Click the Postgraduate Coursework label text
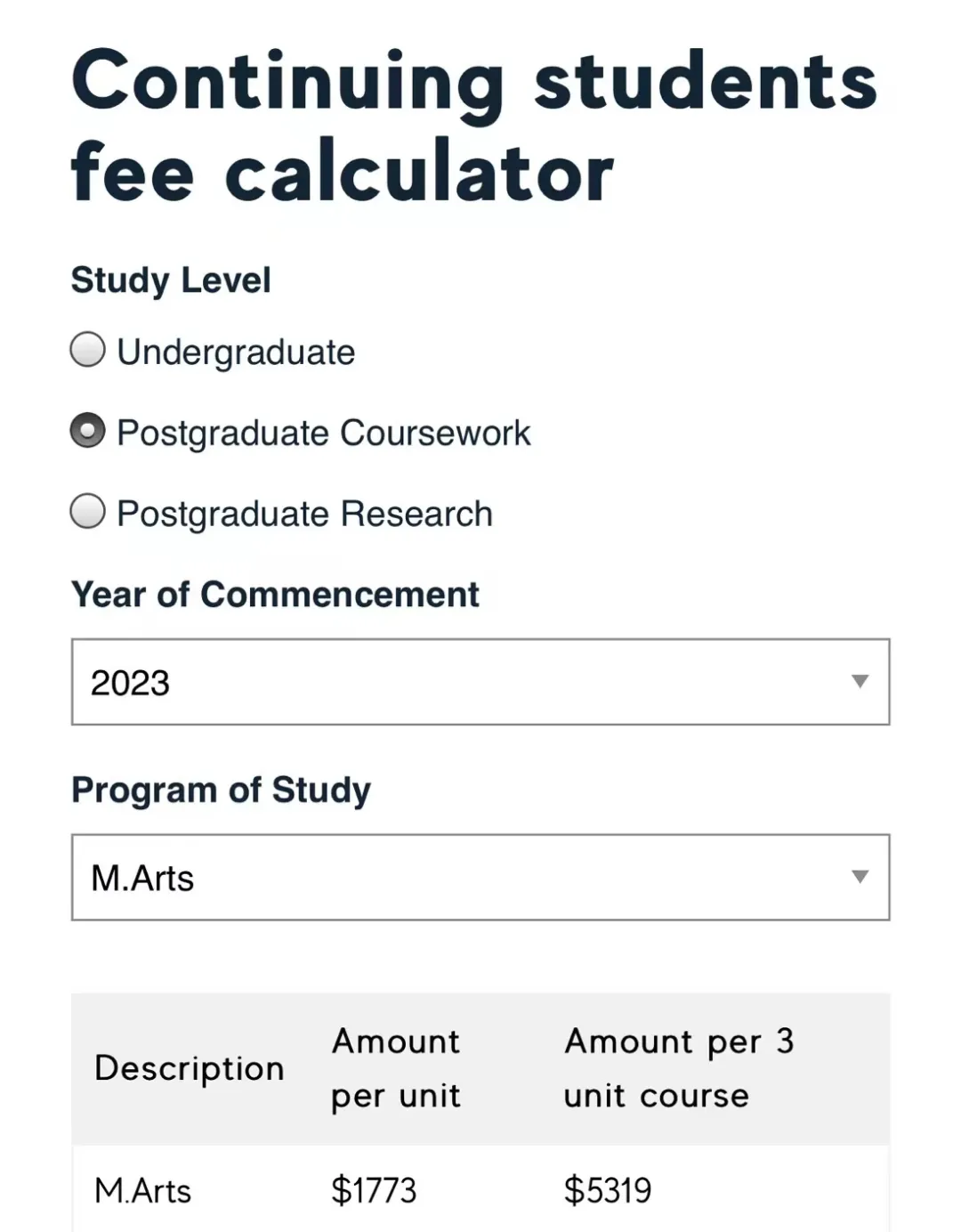 (323, 434)
